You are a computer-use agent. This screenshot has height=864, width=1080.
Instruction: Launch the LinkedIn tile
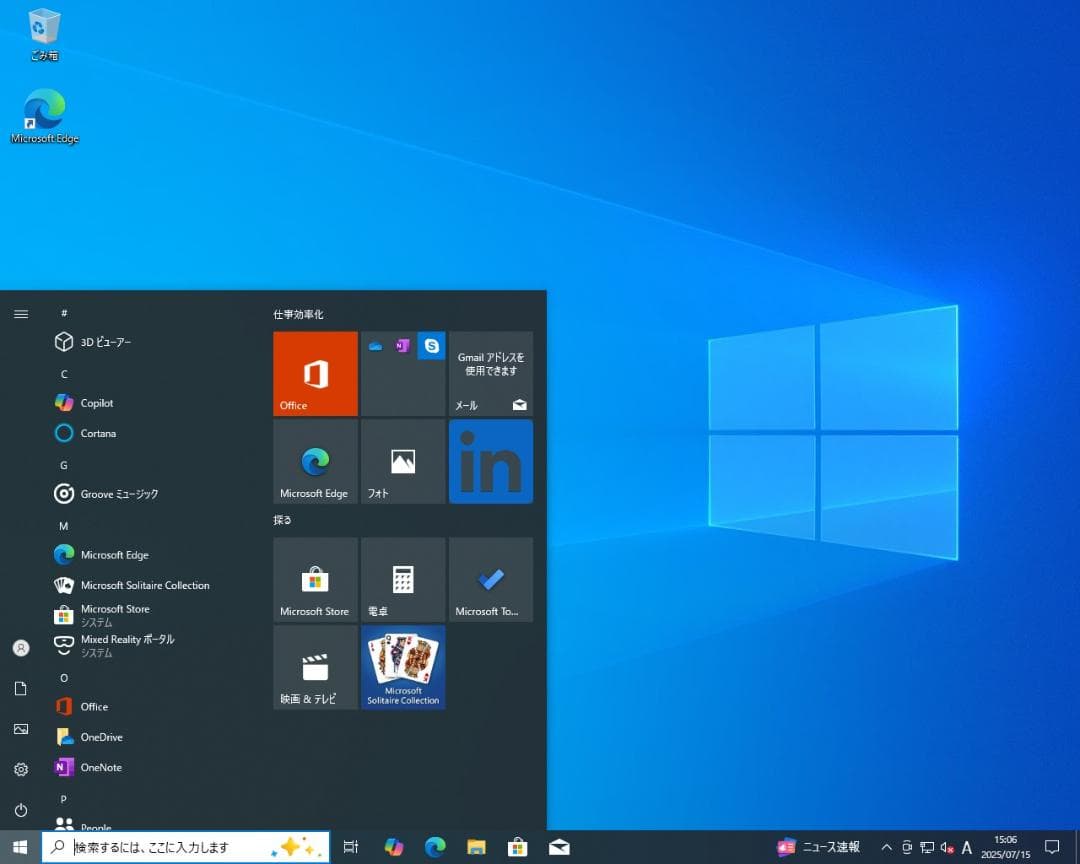(x=491, y=461)
